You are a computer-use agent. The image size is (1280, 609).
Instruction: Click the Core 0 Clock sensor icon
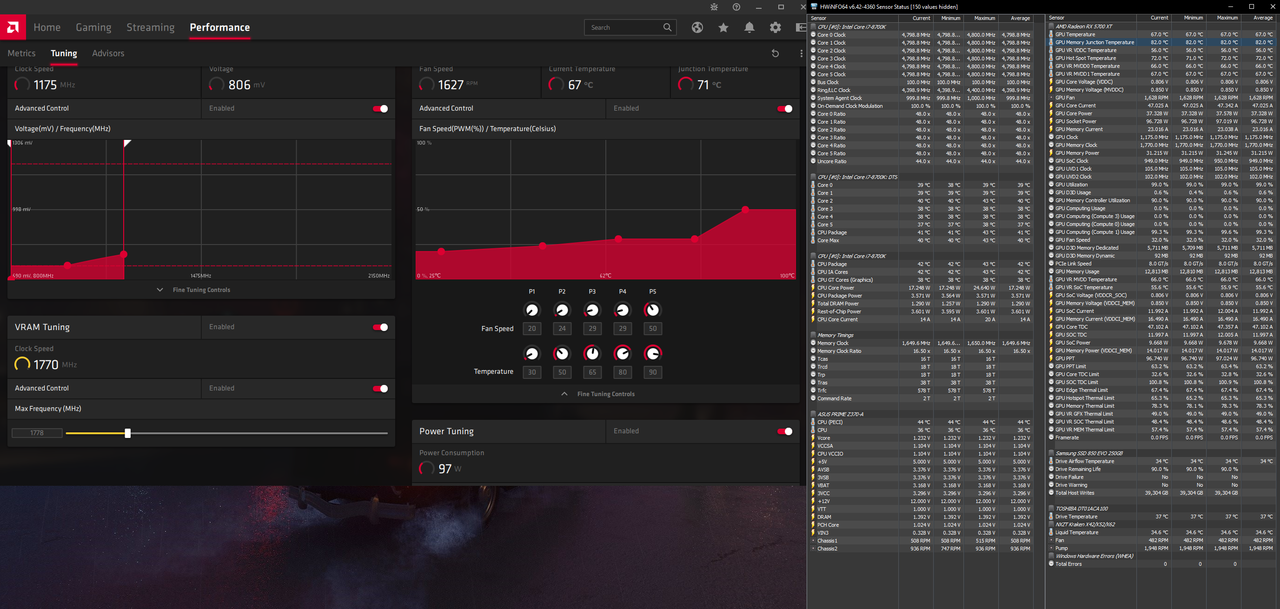813,34
